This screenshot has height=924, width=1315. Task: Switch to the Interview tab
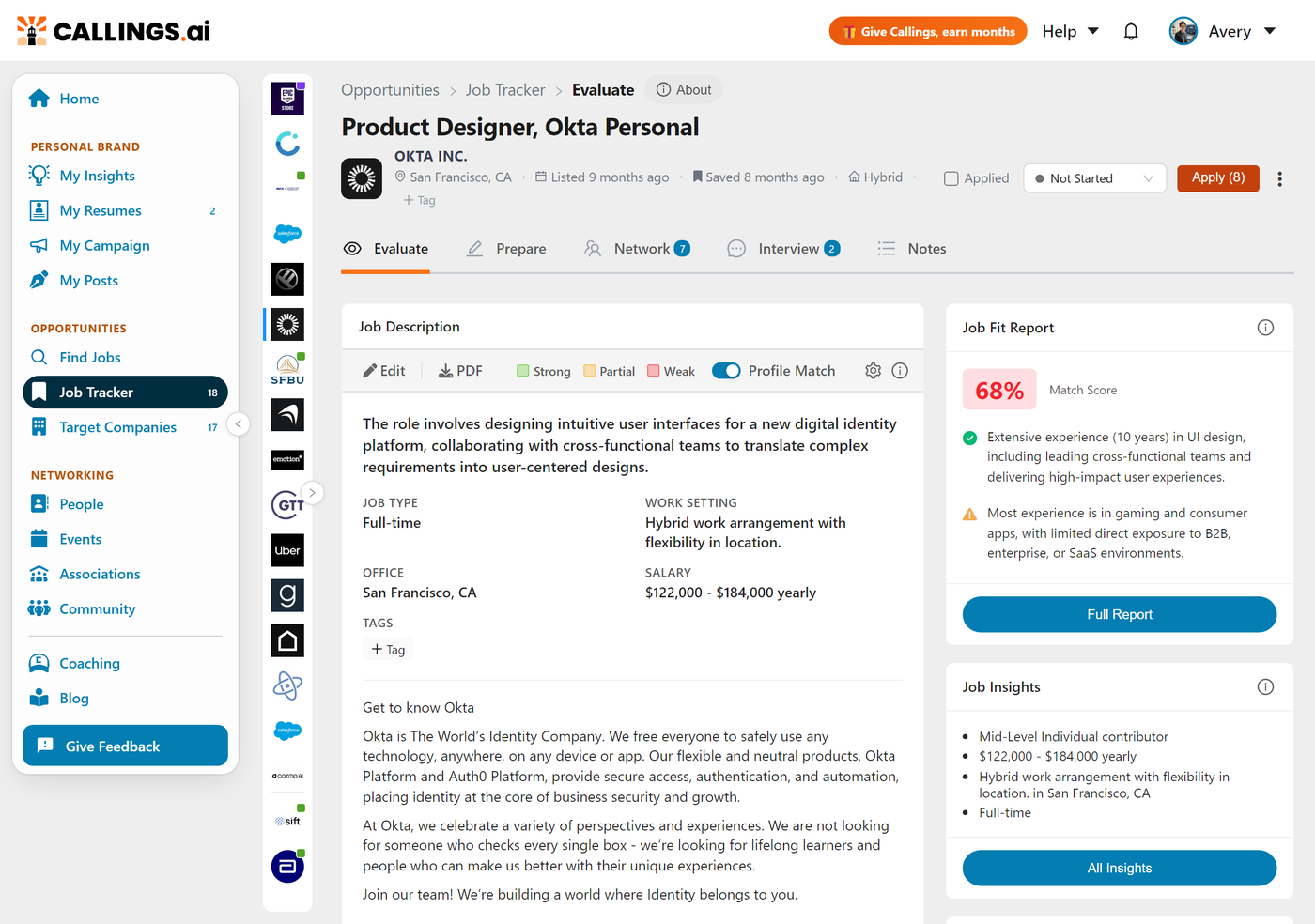coord(783,249)
